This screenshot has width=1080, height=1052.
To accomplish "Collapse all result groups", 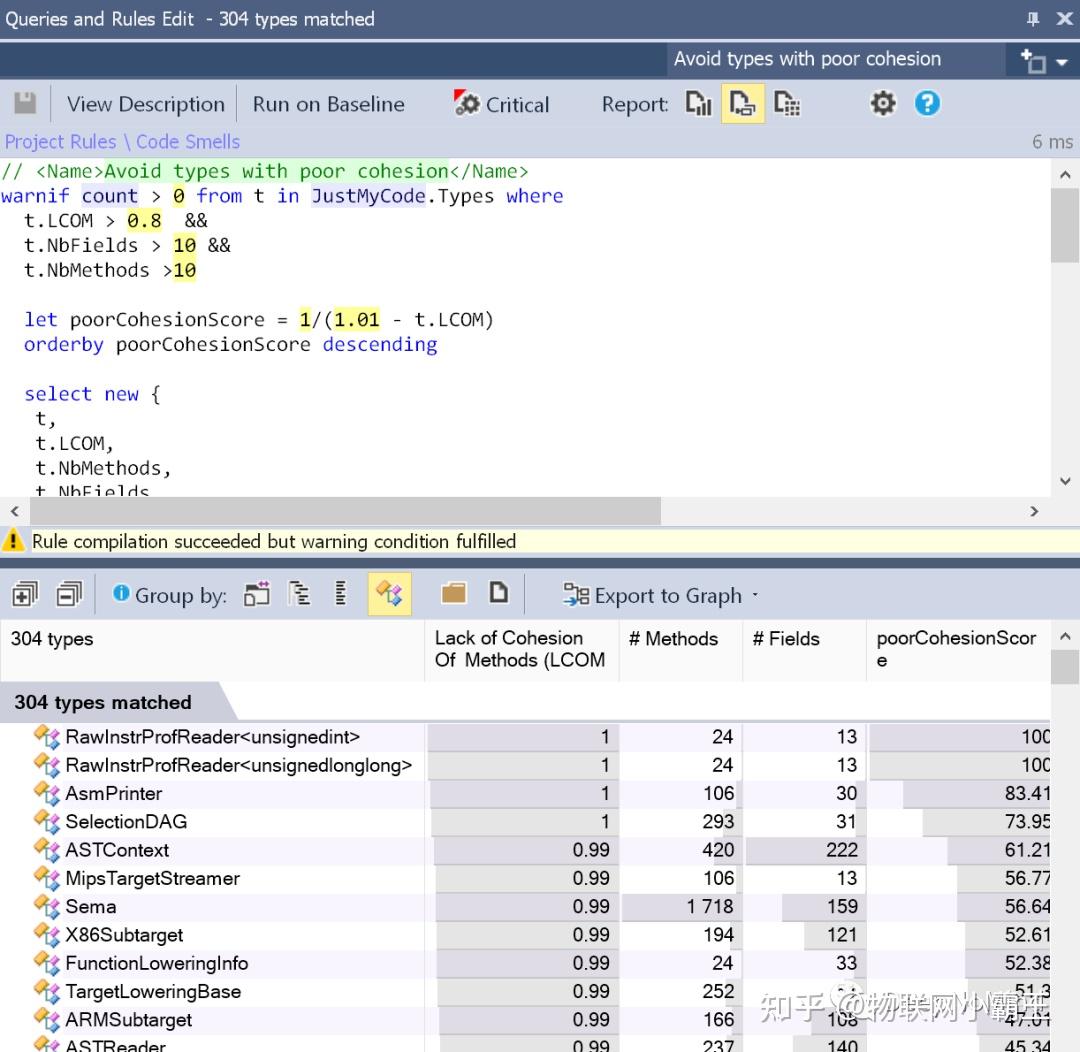I will tap(68, 595).
